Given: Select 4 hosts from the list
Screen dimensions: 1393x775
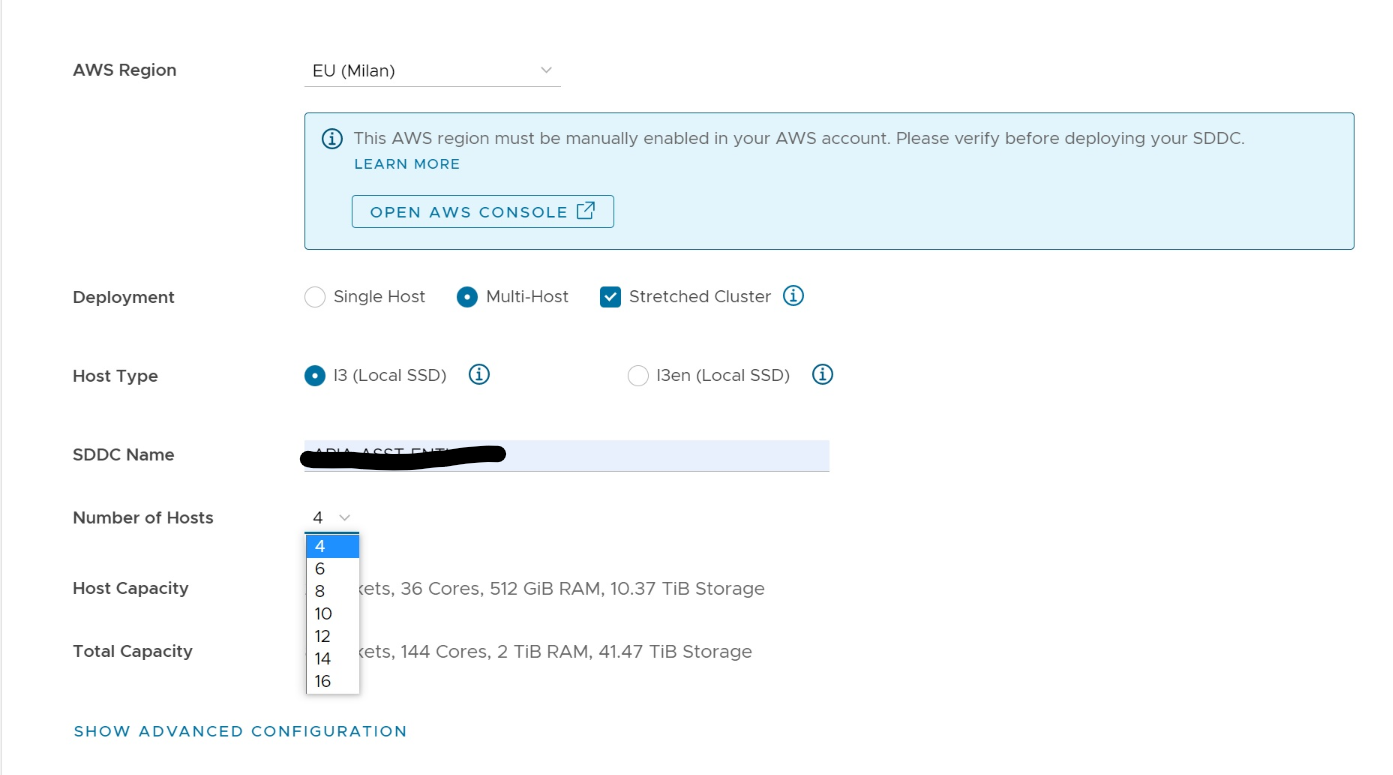Looking at the screenshot, I should coord(331,546).
